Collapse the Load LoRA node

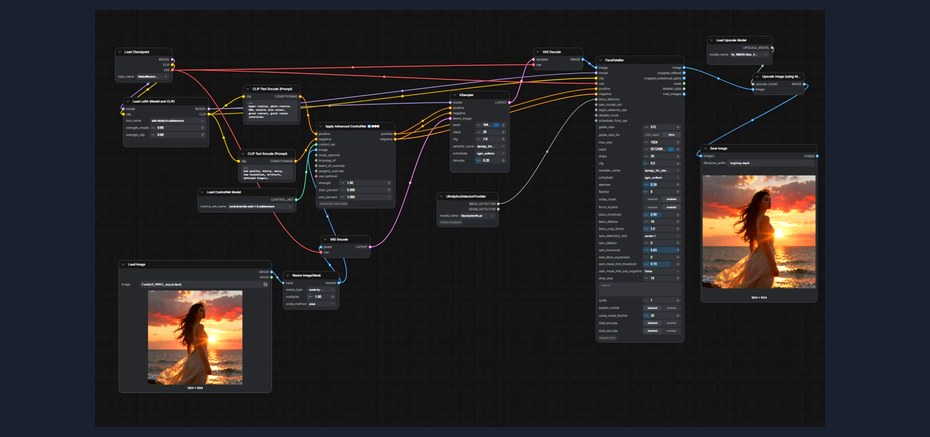[128, 101]
